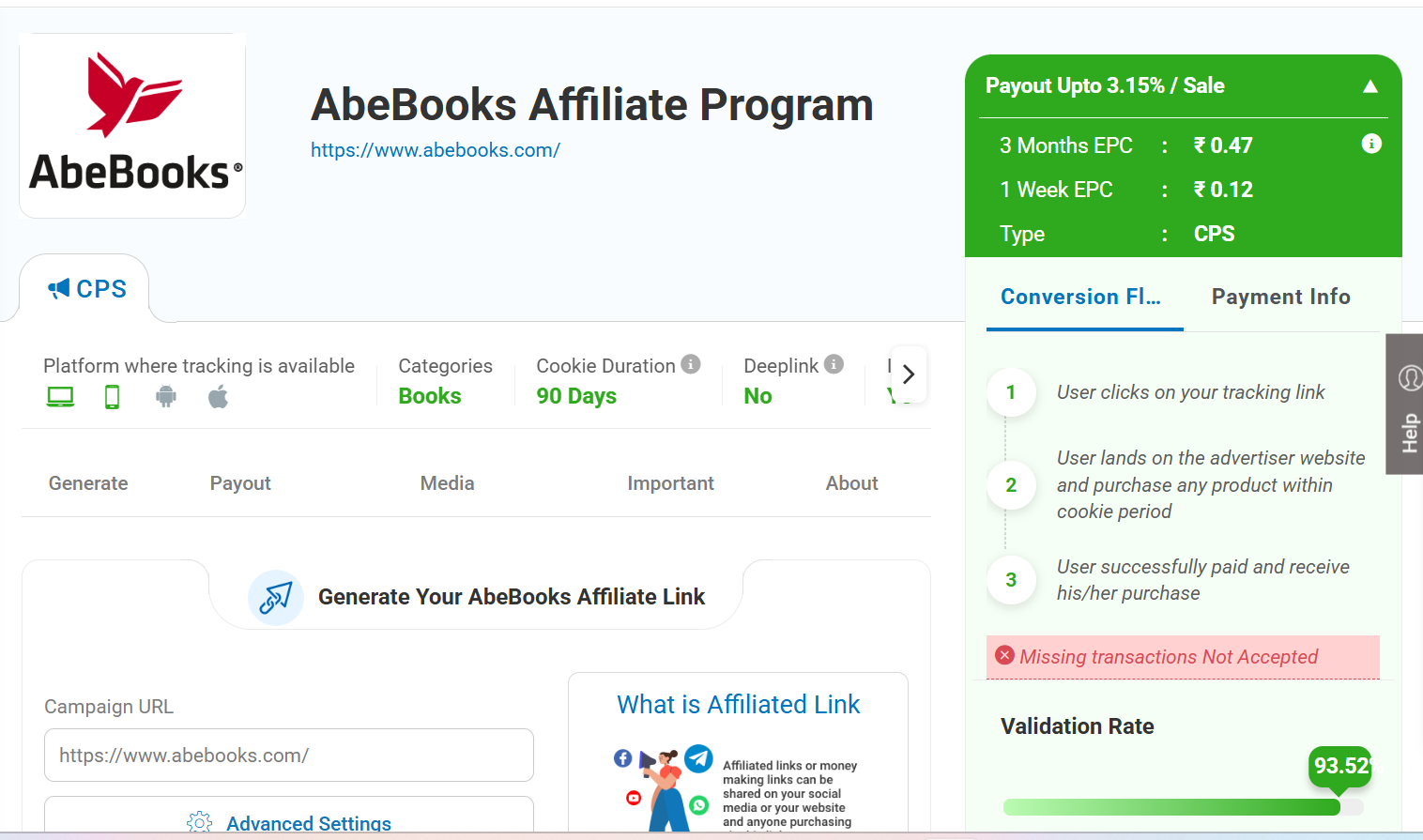Click the red cross Missing transactions icon

tap(1005, 655)
